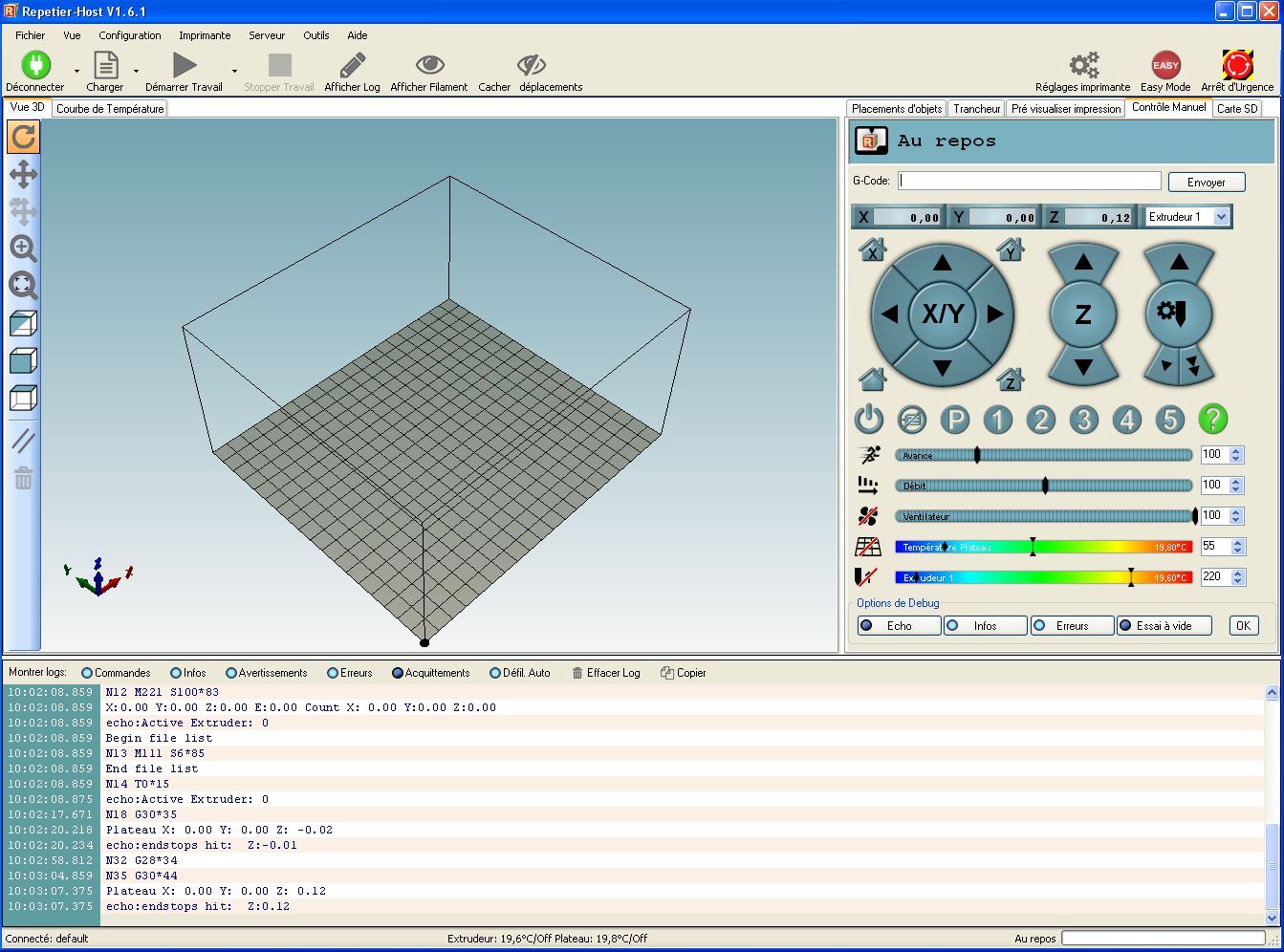Click the Afficher Log pencil icon

pyautogui.click(x=352, y=65)
